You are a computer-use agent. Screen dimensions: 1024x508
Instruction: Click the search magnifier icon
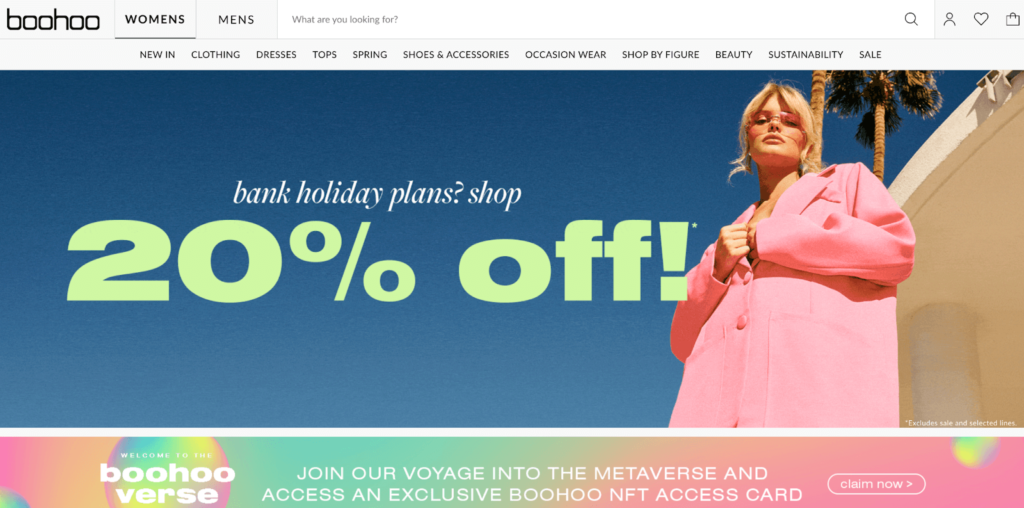point(911,20)
